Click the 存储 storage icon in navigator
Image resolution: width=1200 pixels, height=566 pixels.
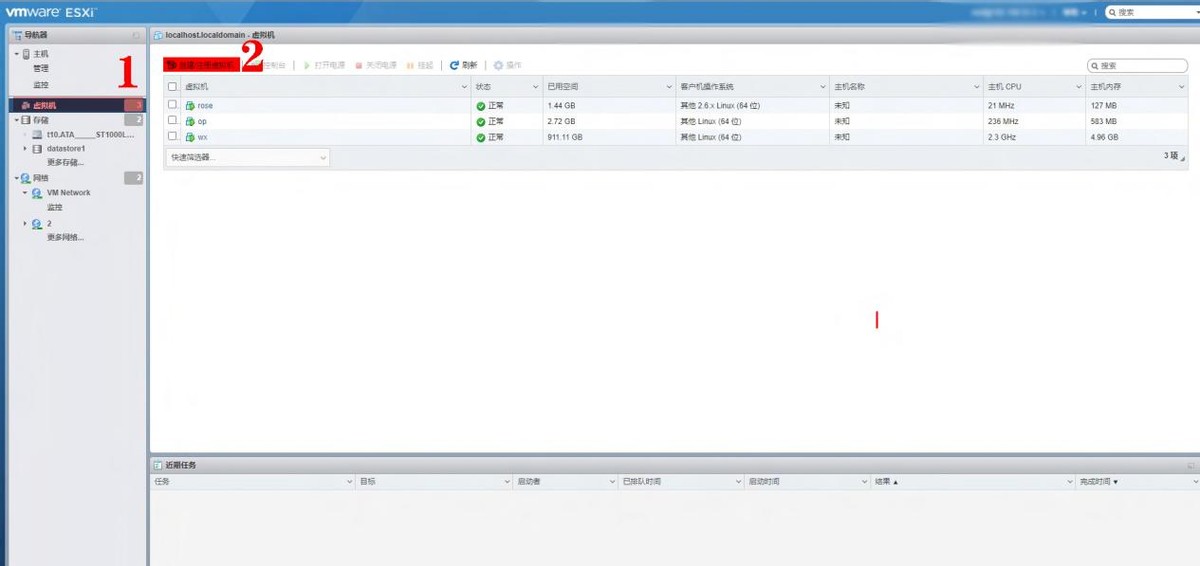26,120
